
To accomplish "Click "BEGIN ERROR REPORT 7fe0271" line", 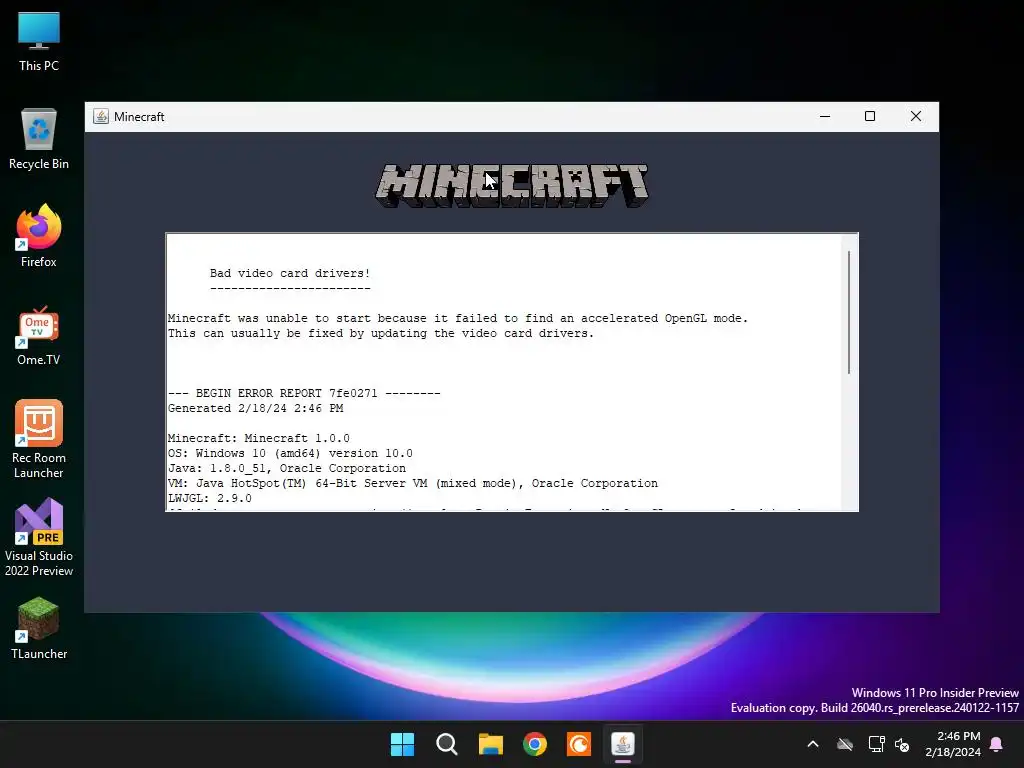I will tap(304, 393).
